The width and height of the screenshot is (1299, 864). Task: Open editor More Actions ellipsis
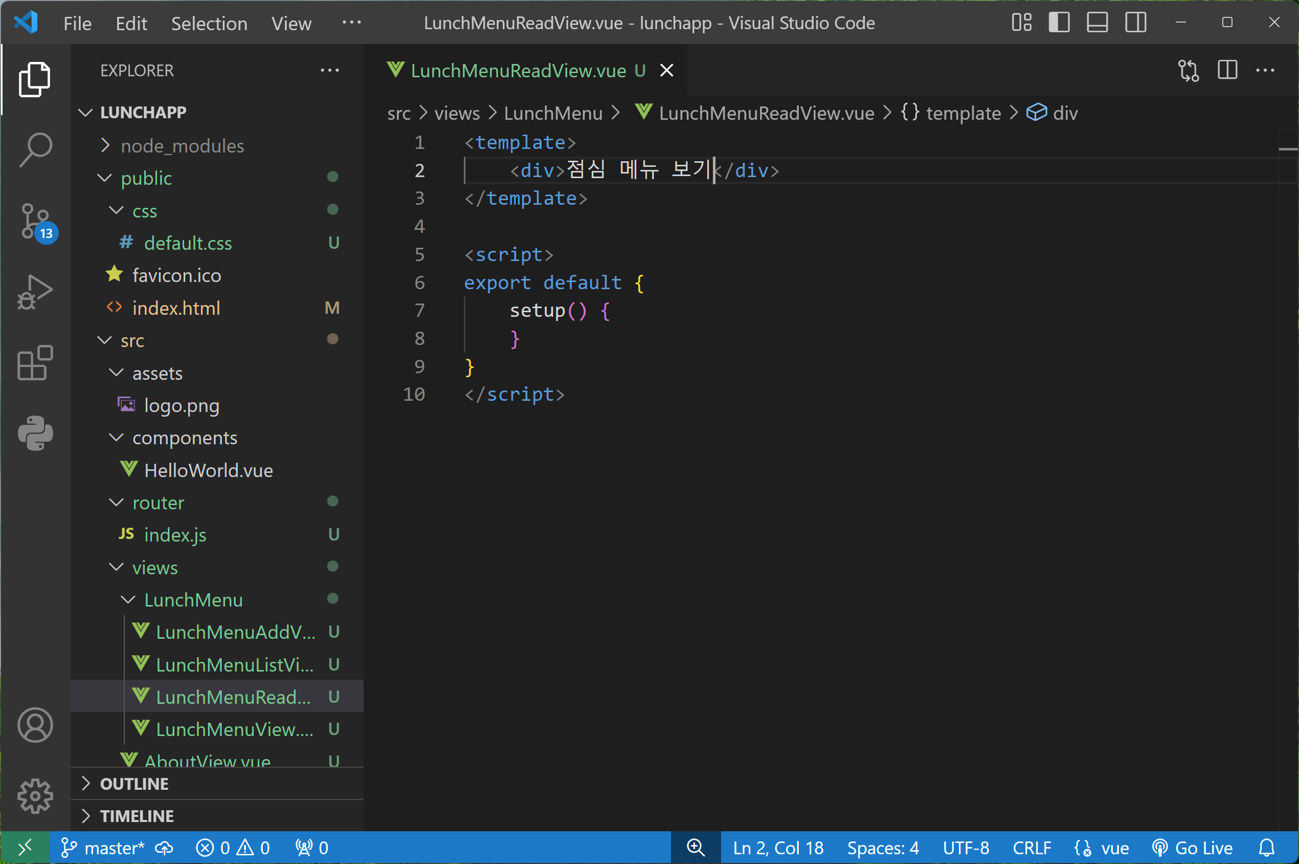(1265, 70)
